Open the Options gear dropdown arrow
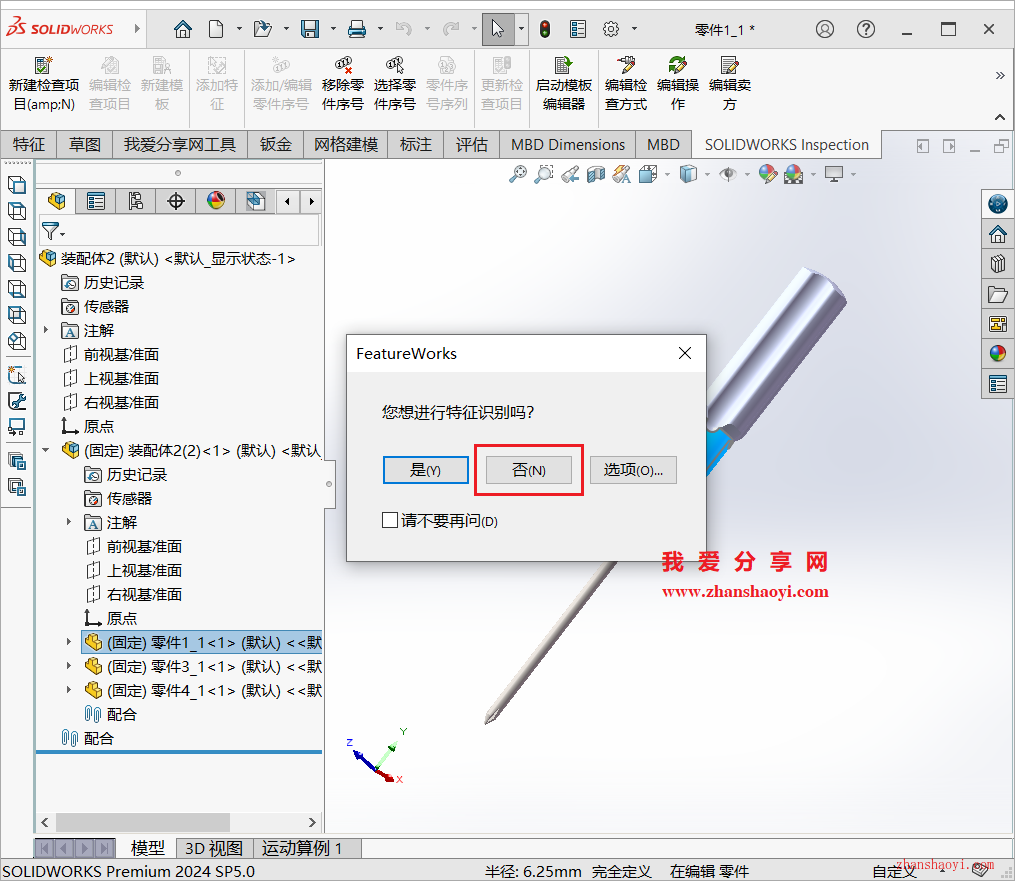 pos(634,29)
